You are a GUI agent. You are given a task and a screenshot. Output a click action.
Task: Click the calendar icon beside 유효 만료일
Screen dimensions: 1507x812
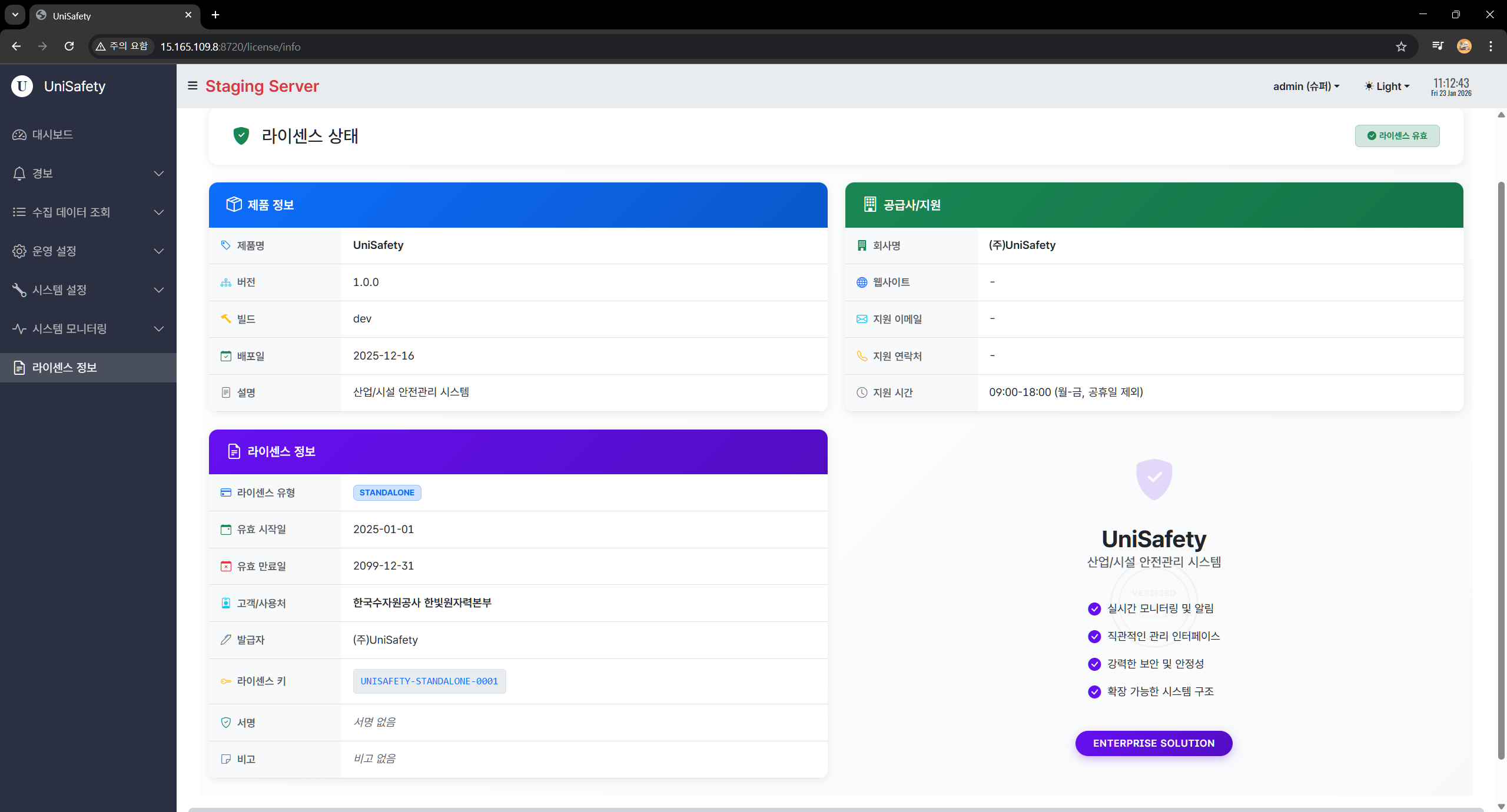tap(225, 566)
